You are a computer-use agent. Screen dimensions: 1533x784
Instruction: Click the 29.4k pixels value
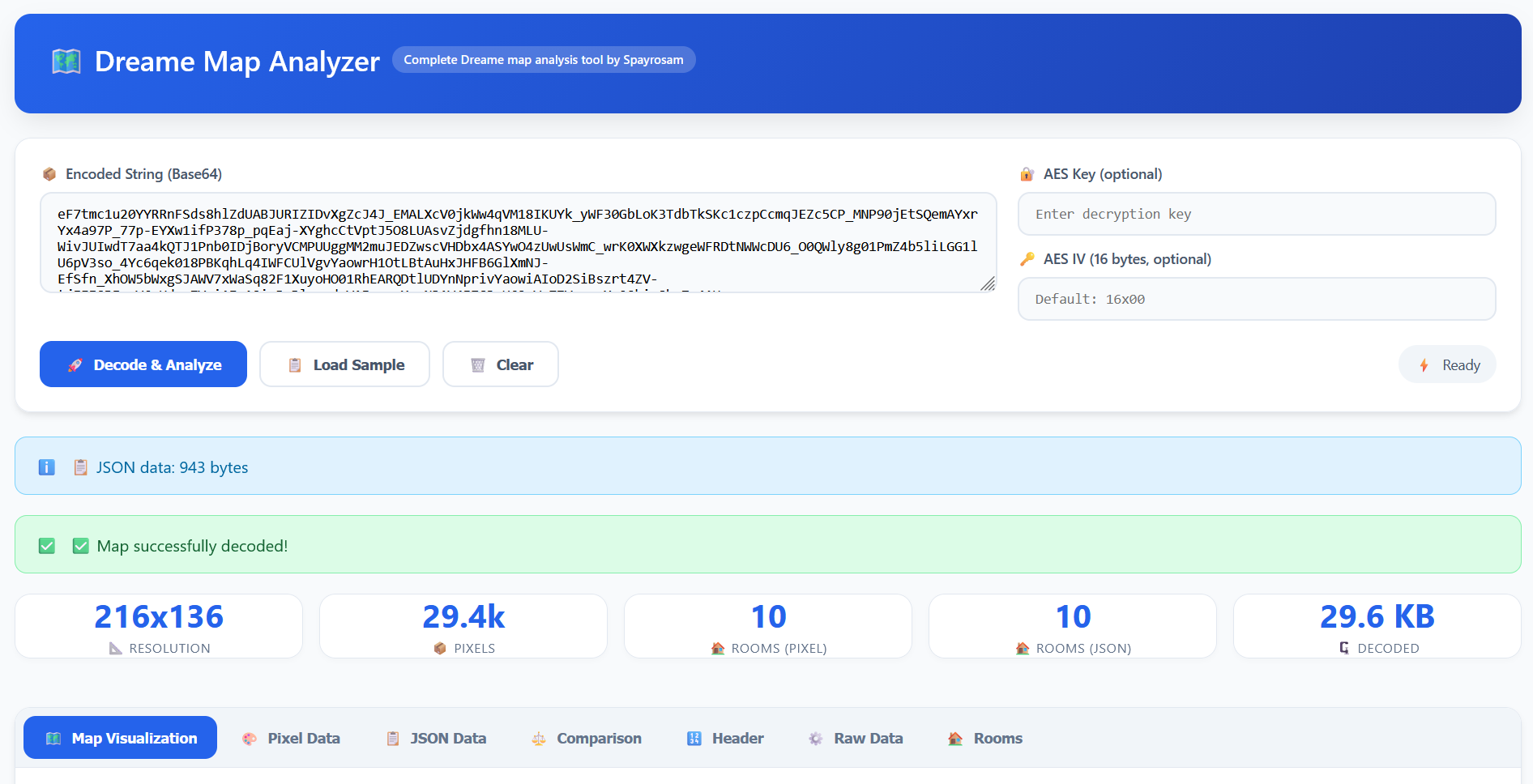[x=463, y=617]
